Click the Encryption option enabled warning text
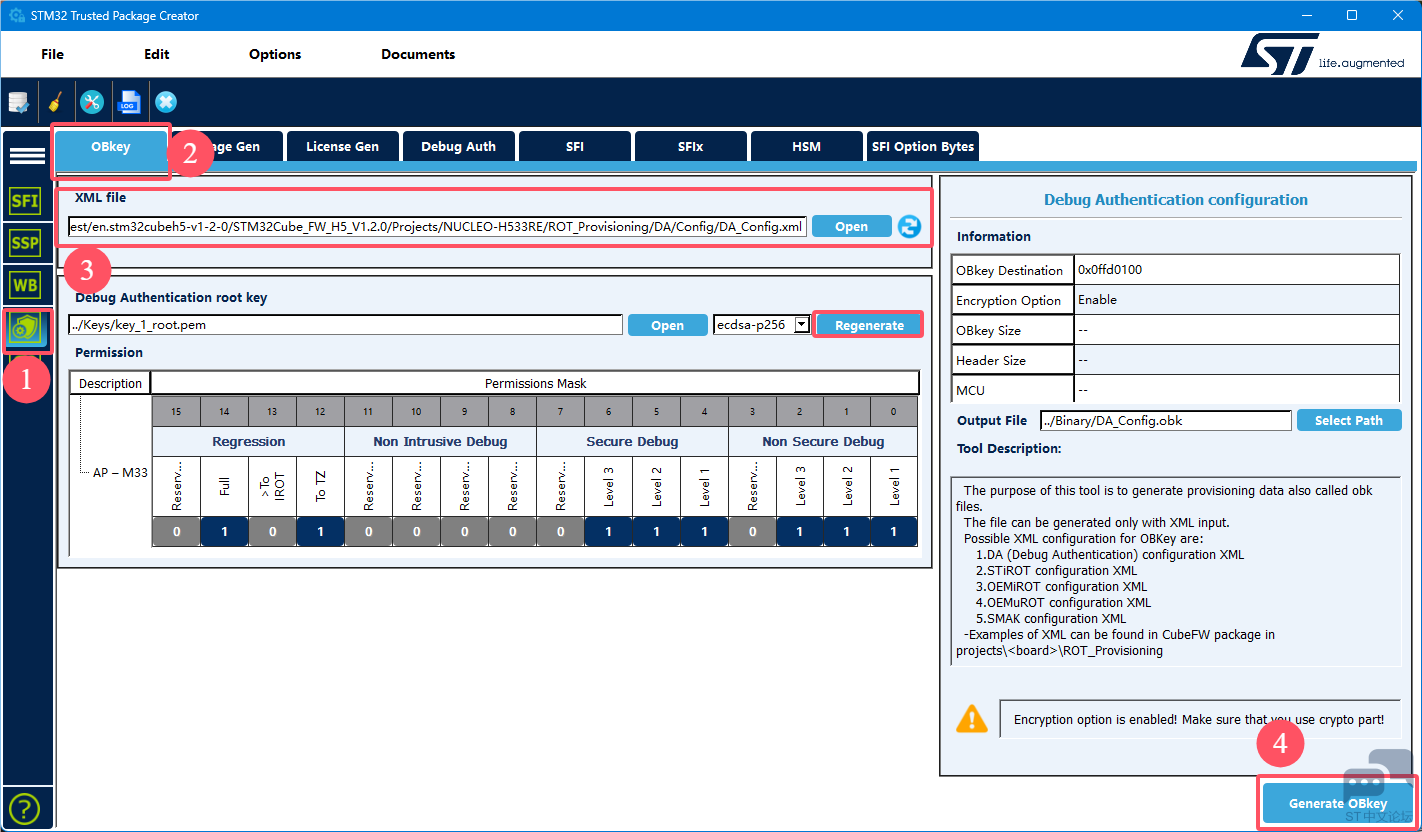 pyautogui.click(x=1199, y=720)
